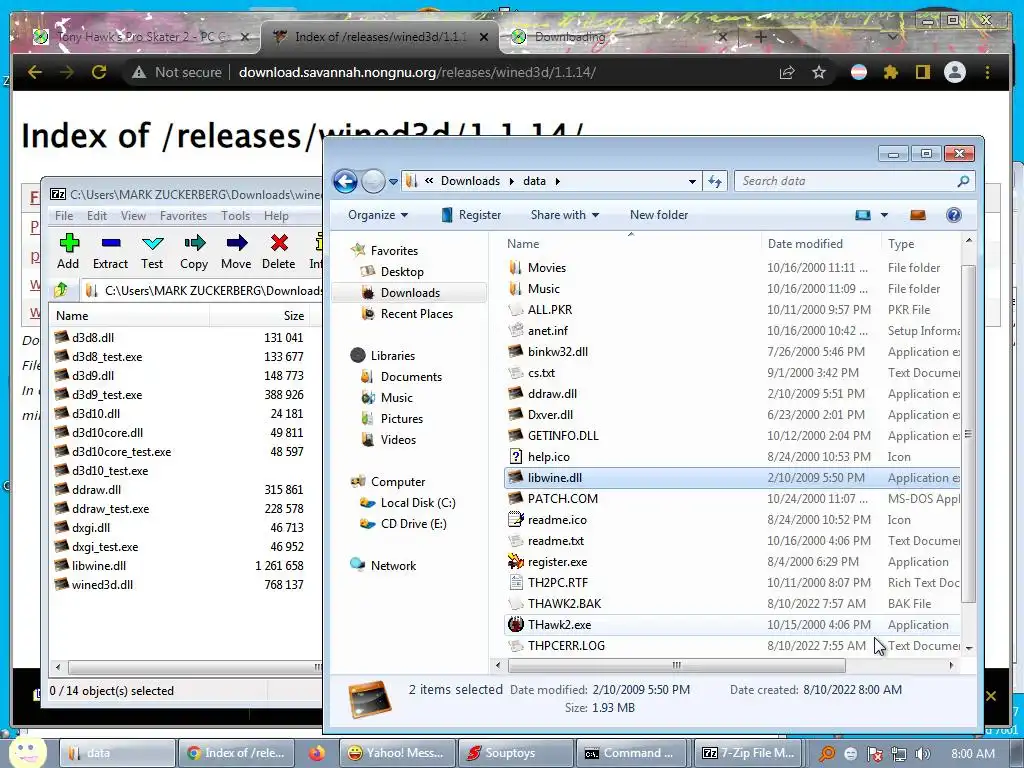
Task: Switch to the Downloading Chrome tab
Action: click(x=614, y=37)
